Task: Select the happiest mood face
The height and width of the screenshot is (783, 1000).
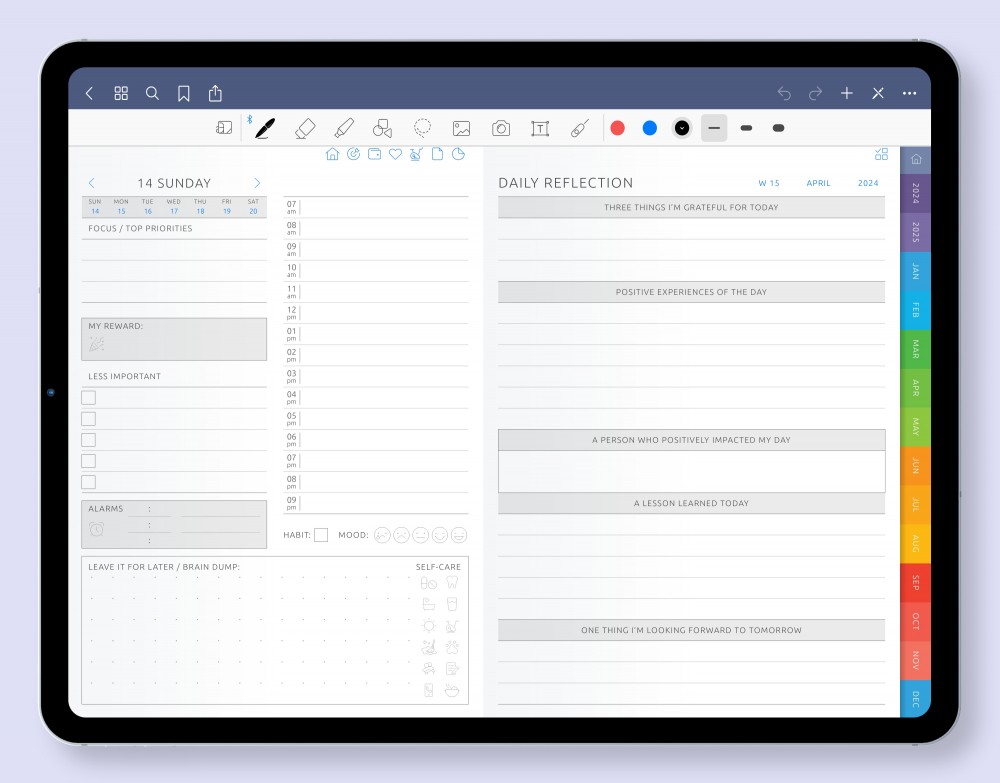Action: tap(459, 535)
